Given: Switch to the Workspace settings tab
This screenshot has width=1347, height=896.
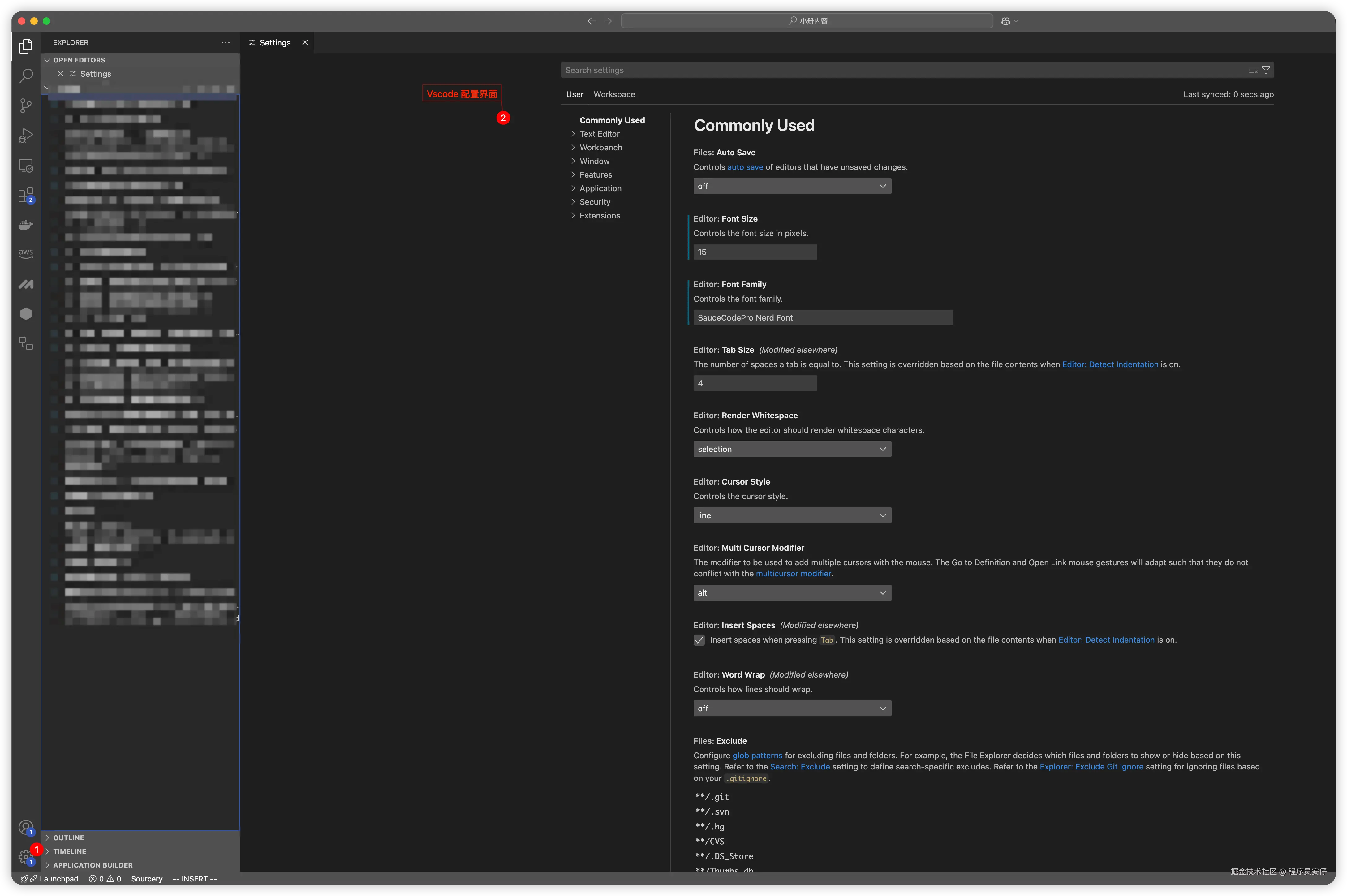Looking at the screenshot, I should [614, 94].
